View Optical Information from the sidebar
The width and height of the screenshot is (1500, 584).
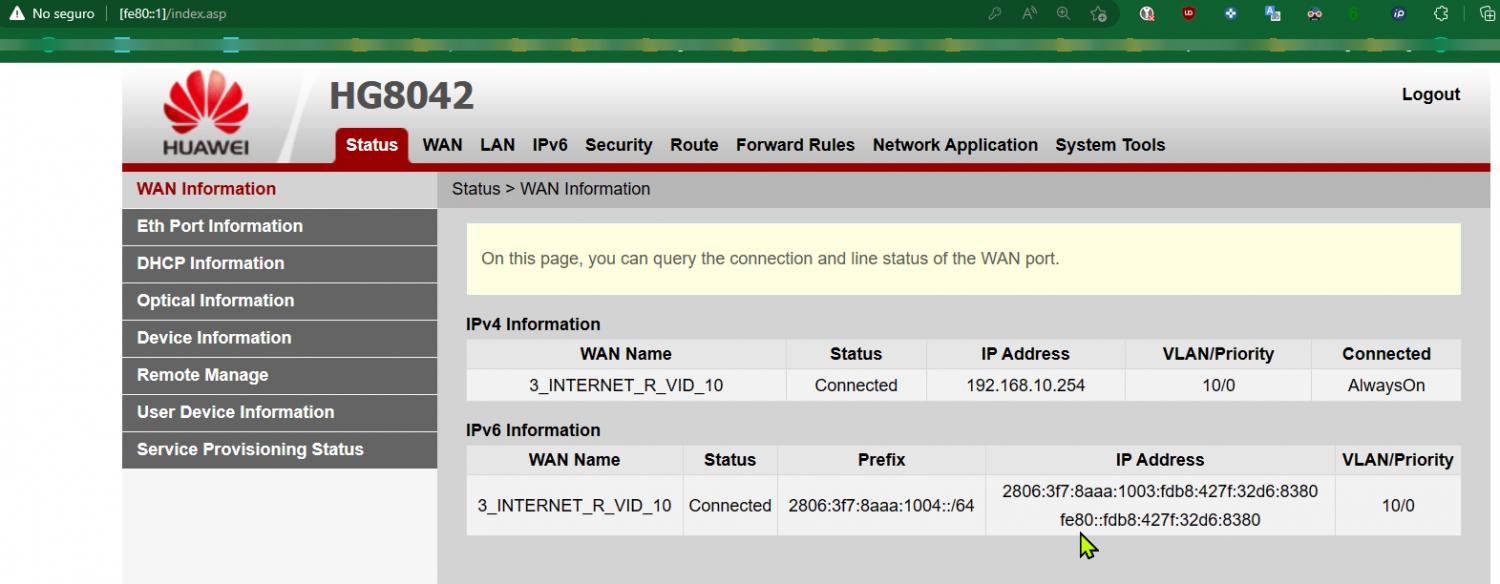(216, 300)
